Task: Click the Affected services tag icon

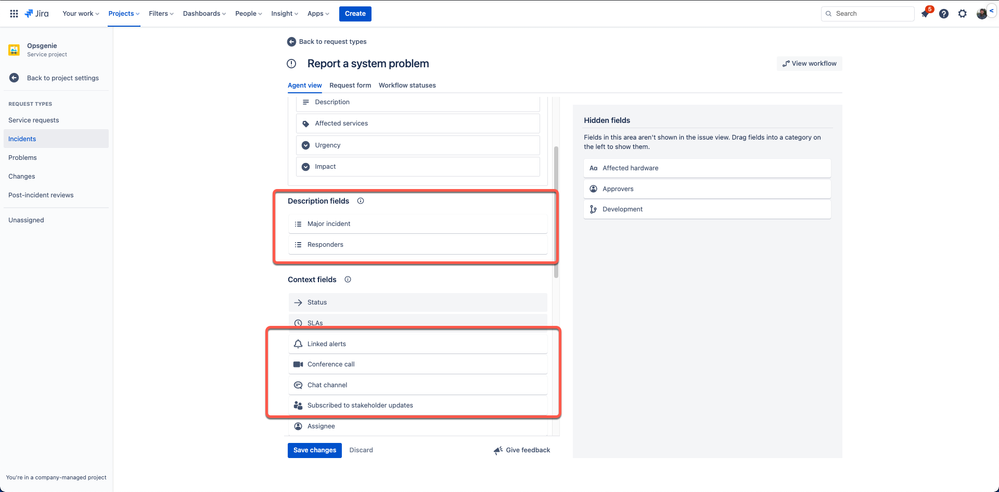Action: [x=306, y=124]
